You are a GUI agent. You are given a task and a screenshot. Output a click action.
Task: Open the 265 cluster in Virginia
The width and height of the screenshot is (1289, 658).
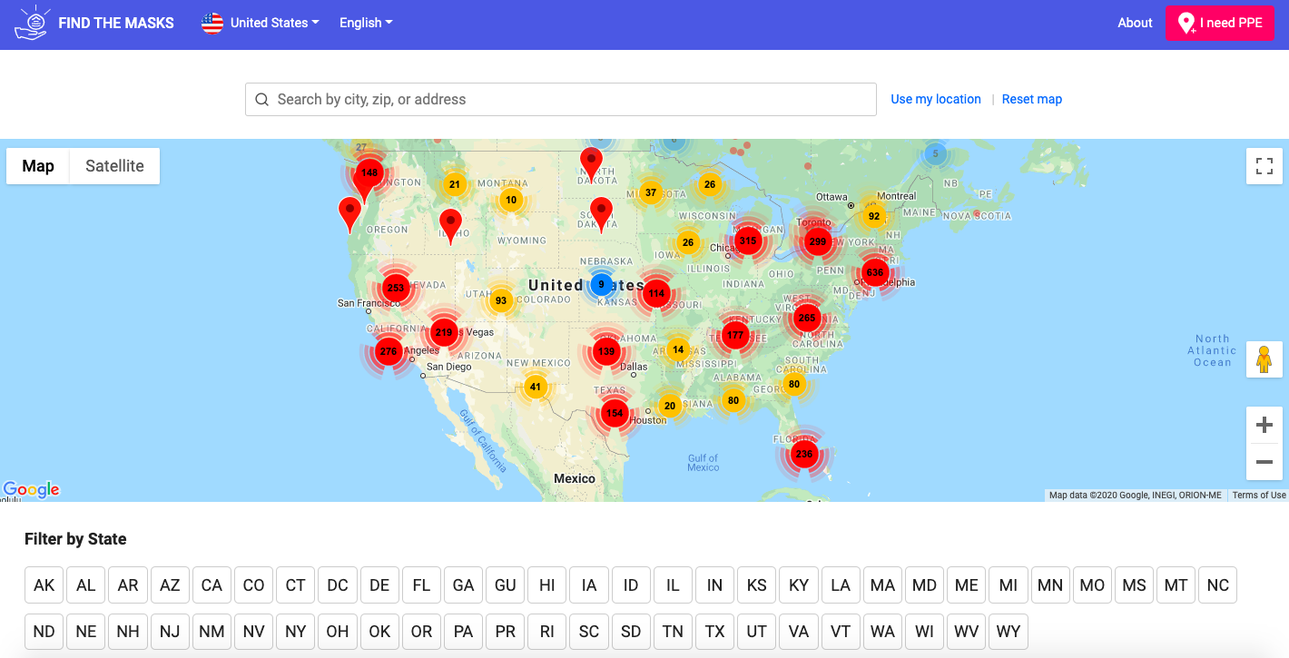pos(806,318)
